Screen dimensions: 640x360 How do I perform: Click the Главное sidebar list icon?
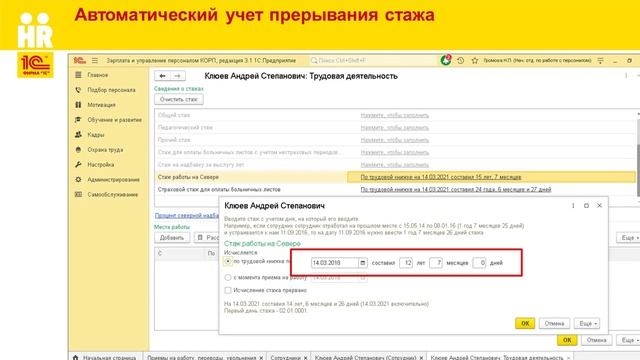(x=78, y=75)
